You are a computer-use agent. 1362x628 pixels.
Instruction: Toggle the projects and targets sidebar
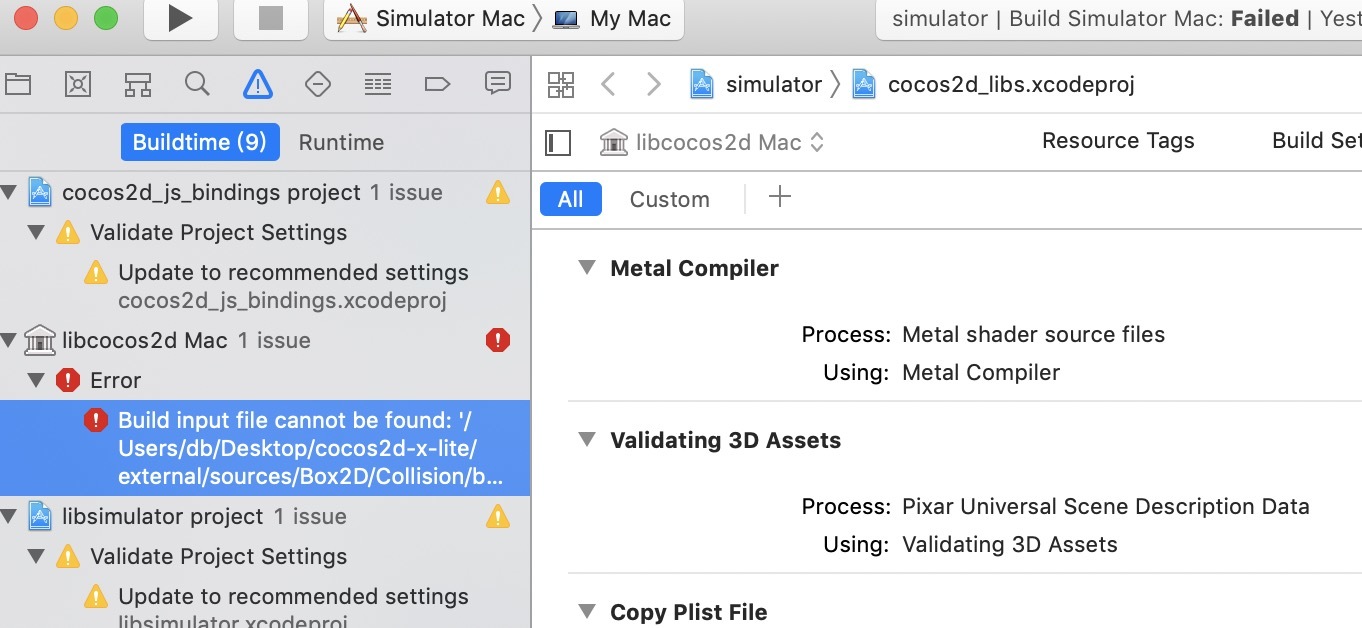pos(558,143)
